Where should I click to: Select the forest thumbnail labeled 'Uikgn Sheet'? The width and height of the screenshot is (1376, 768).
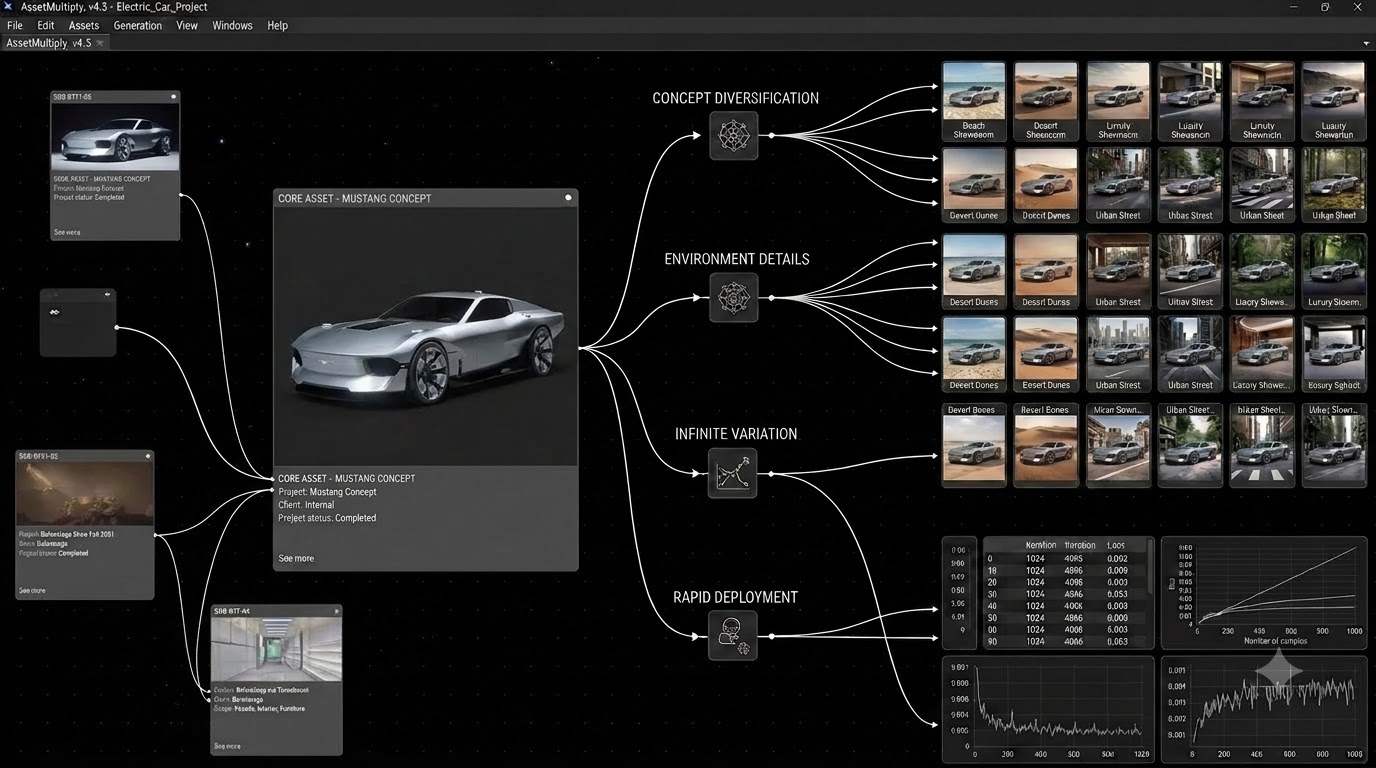[1334, 185]
